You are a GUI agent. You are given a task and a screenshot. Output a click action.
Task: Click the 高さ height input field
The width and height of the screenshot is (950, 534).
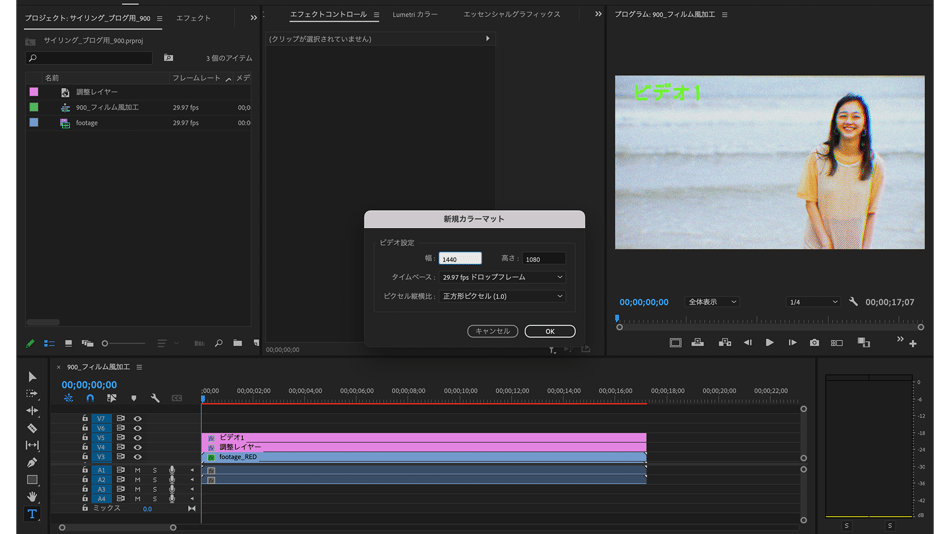543,259
